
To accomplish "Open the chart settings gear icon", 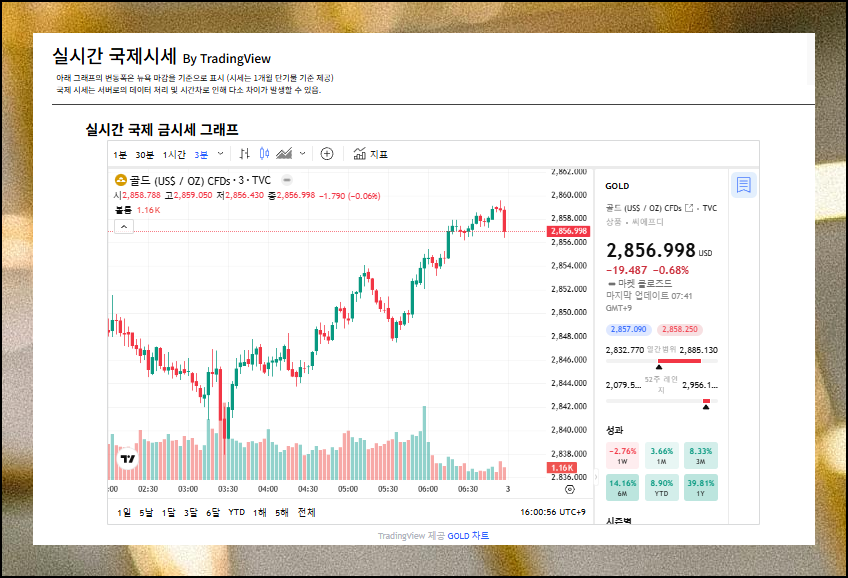I will (569, 489).
